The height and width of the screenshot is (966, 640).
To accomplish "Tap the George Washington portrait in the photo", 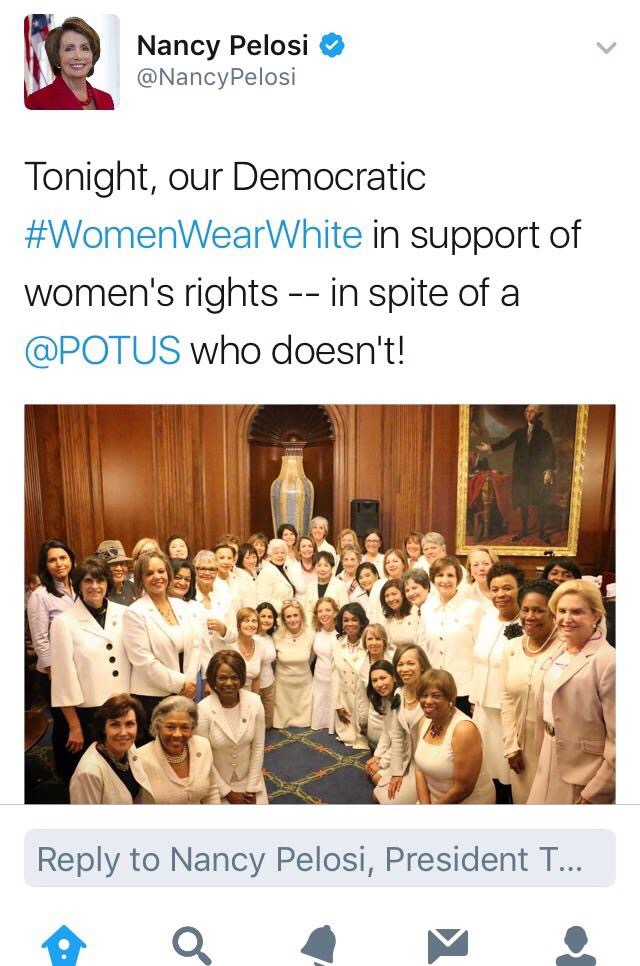I will click(x=522, y=479).
